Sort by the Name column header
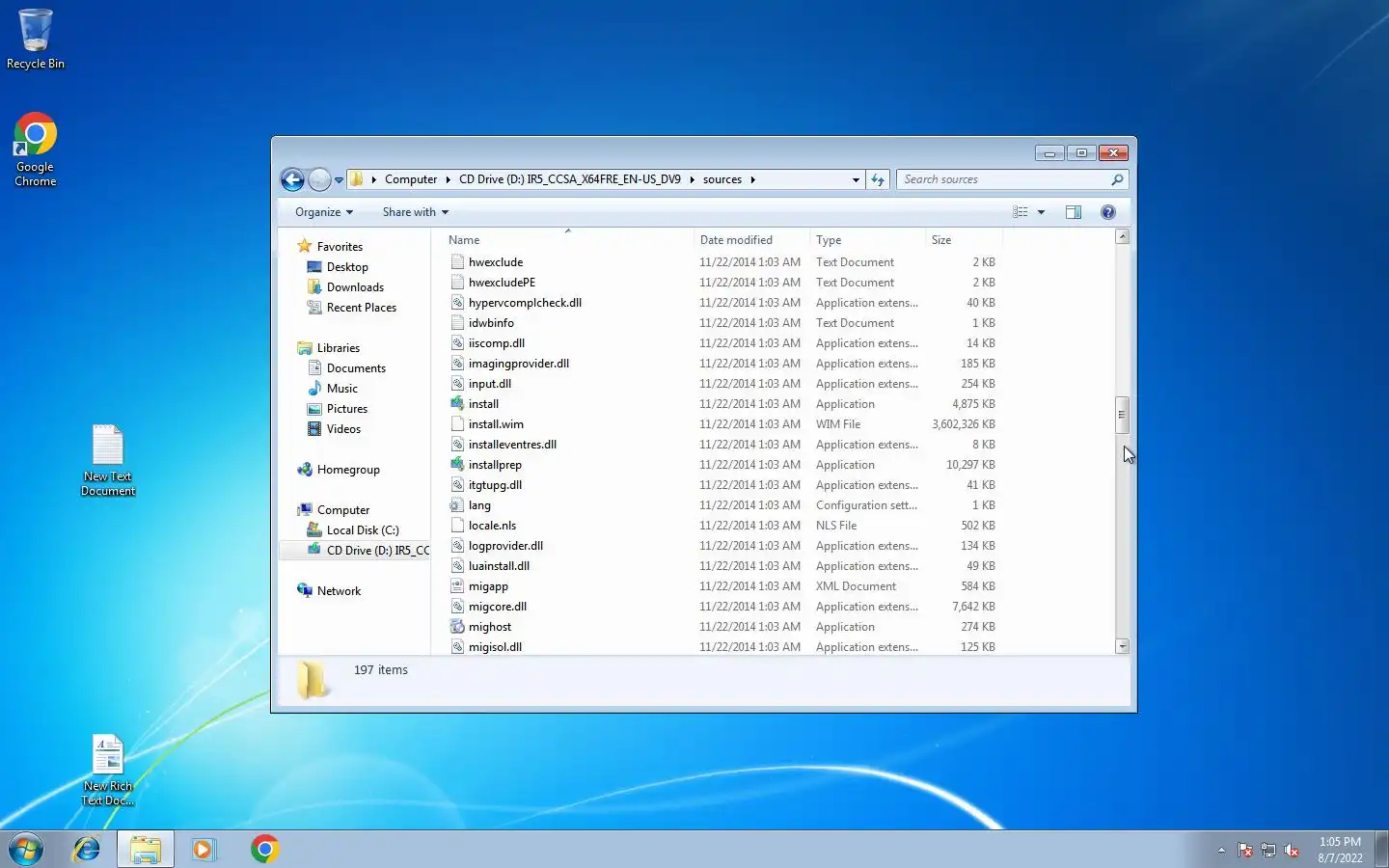The height and width of the screenshot is (868, 1389). click(x=567, y=240)
